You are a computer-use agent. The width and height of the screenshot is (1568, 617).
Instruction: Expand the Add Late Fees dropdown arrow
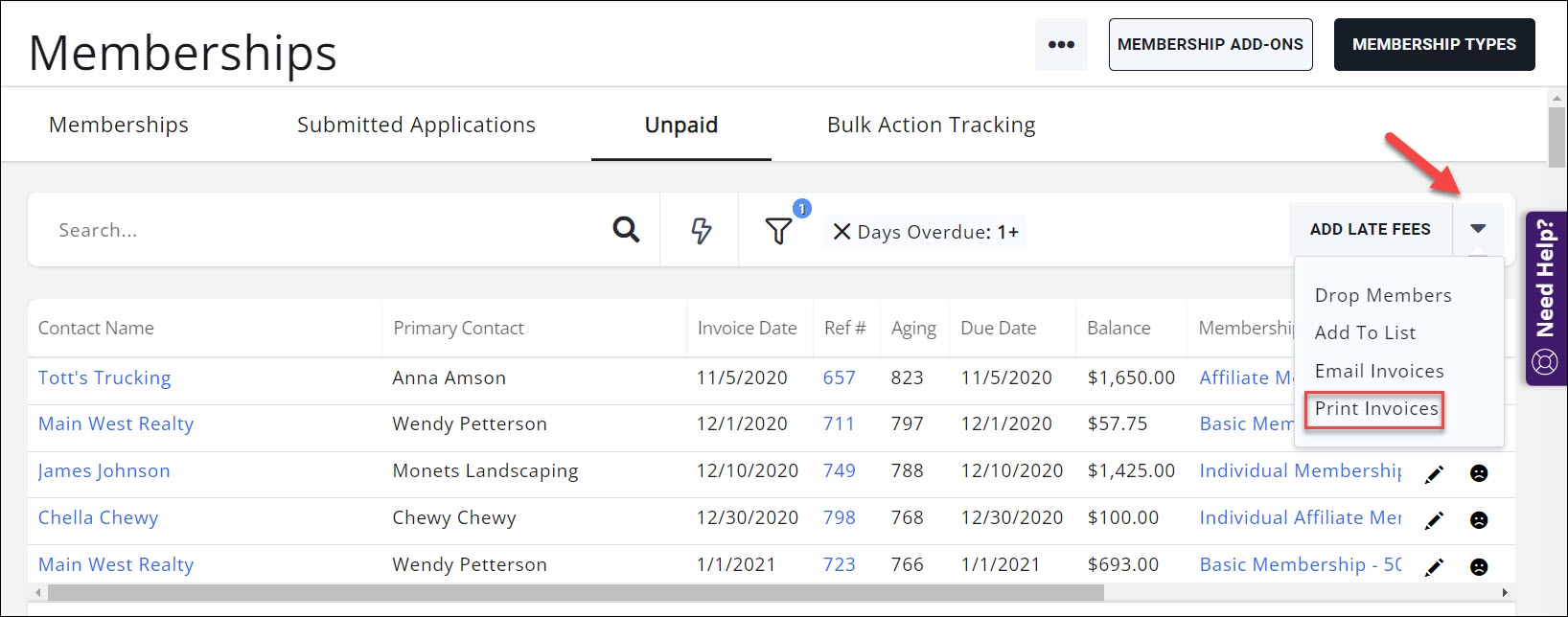[1478, 229]
